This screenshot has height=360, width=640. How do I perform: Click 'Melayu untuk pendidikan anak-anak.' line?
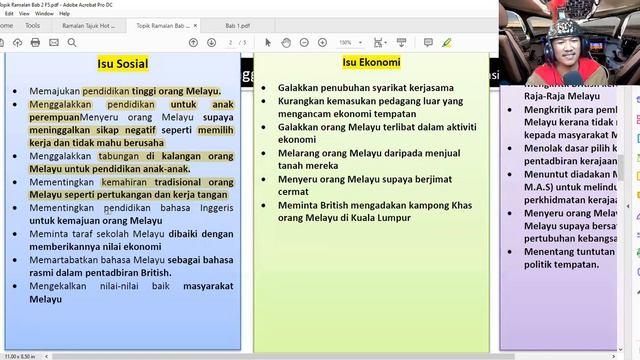pyautogui.click(x=110, y=169)
